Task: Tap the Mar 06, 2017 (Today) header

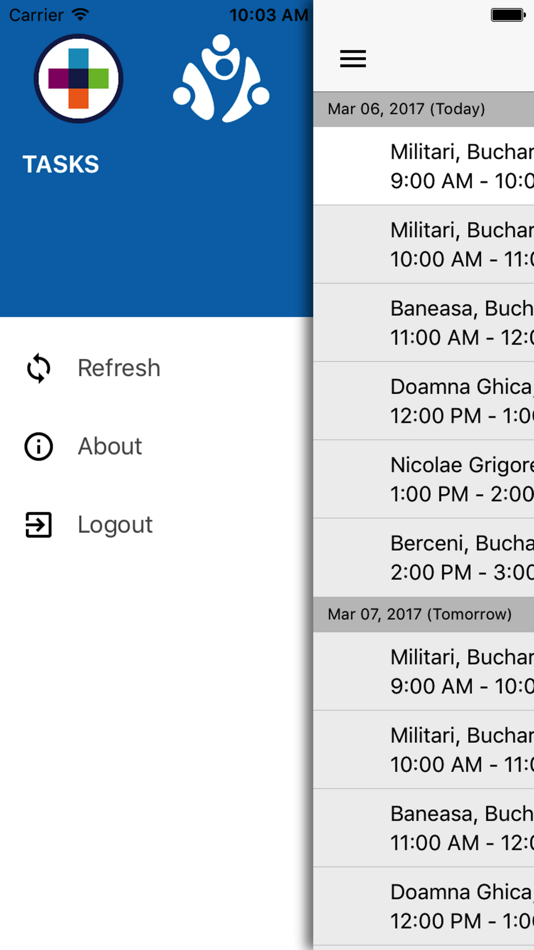Action: (424, 109)
